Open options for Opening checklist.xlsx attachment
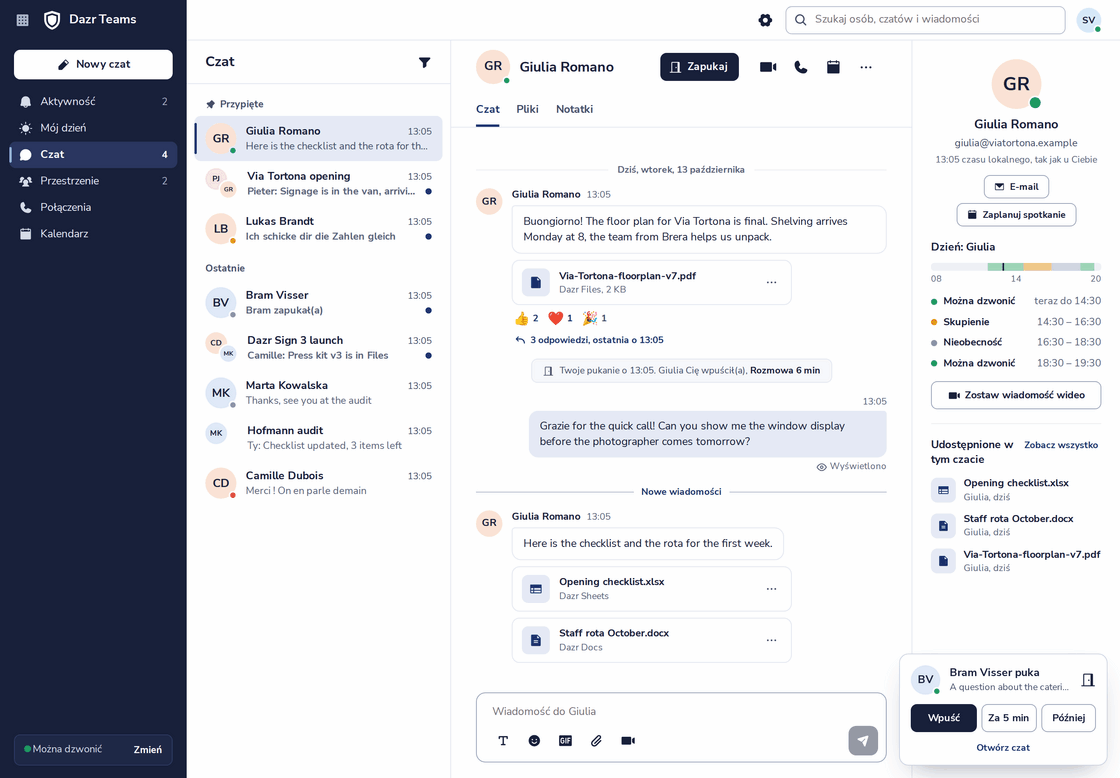The image size is (1120, 778). click(x=771, y=589)
